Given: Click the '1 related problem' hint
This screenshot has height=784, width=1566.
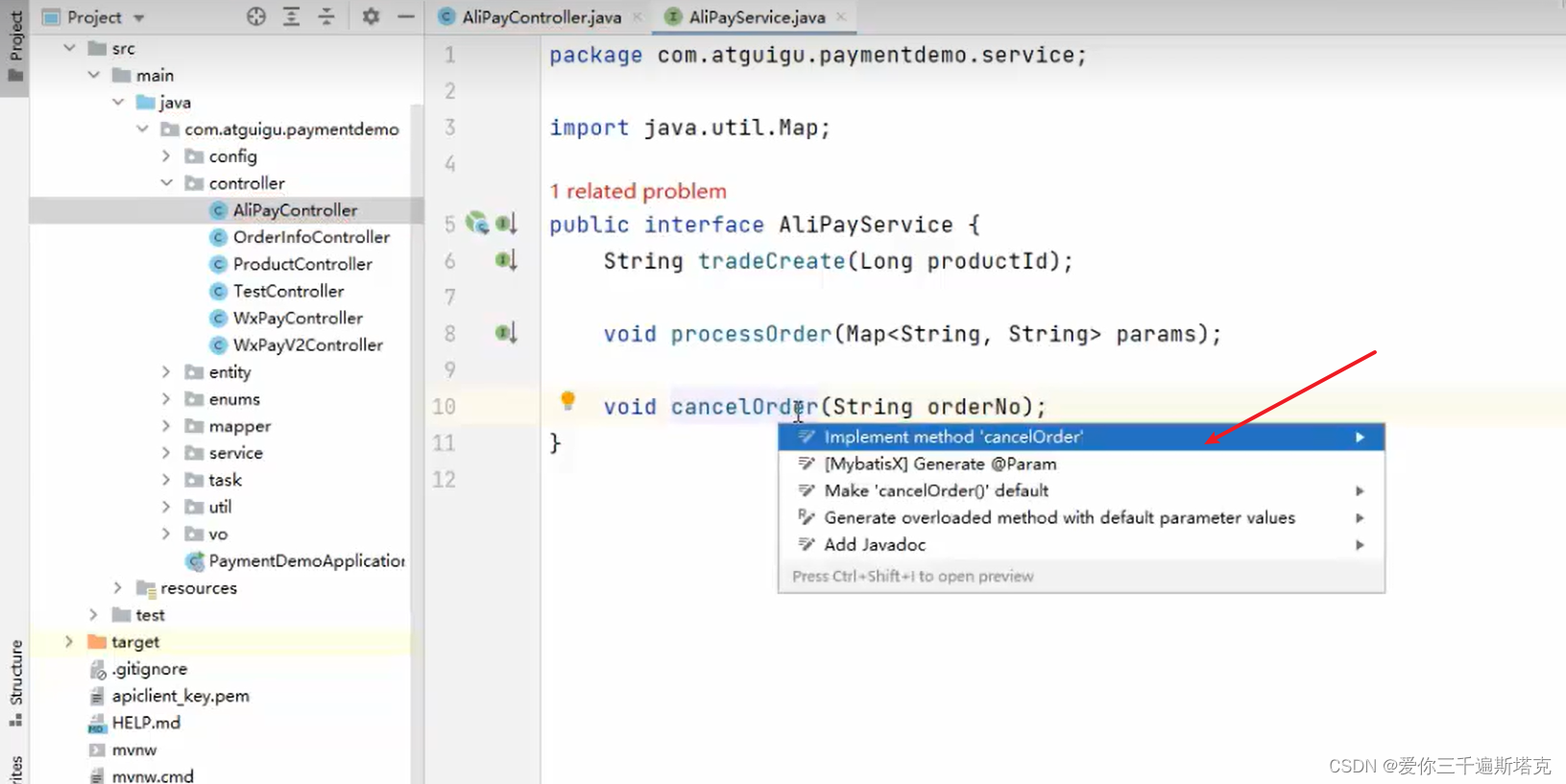Looking at the screenshot, I should (x=638, y=191).
